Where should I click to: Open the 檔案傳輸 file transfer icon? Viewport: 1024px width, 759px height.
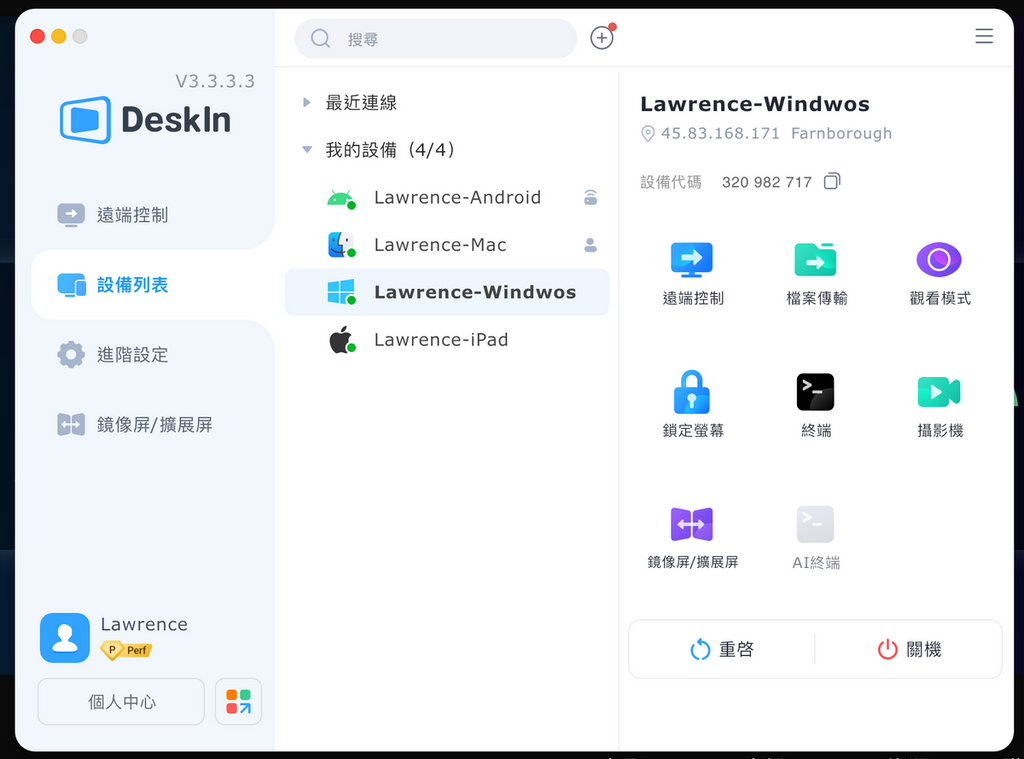click(x=815, y=260)
